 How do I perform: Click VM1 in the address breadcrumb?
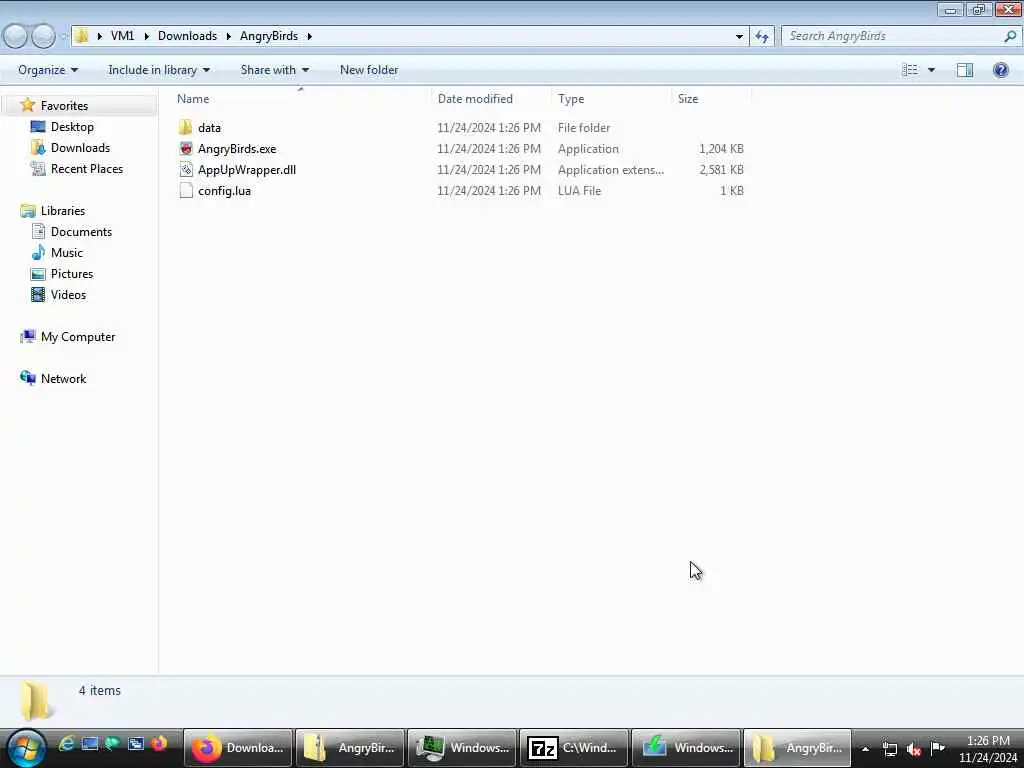tap(122, 36)
